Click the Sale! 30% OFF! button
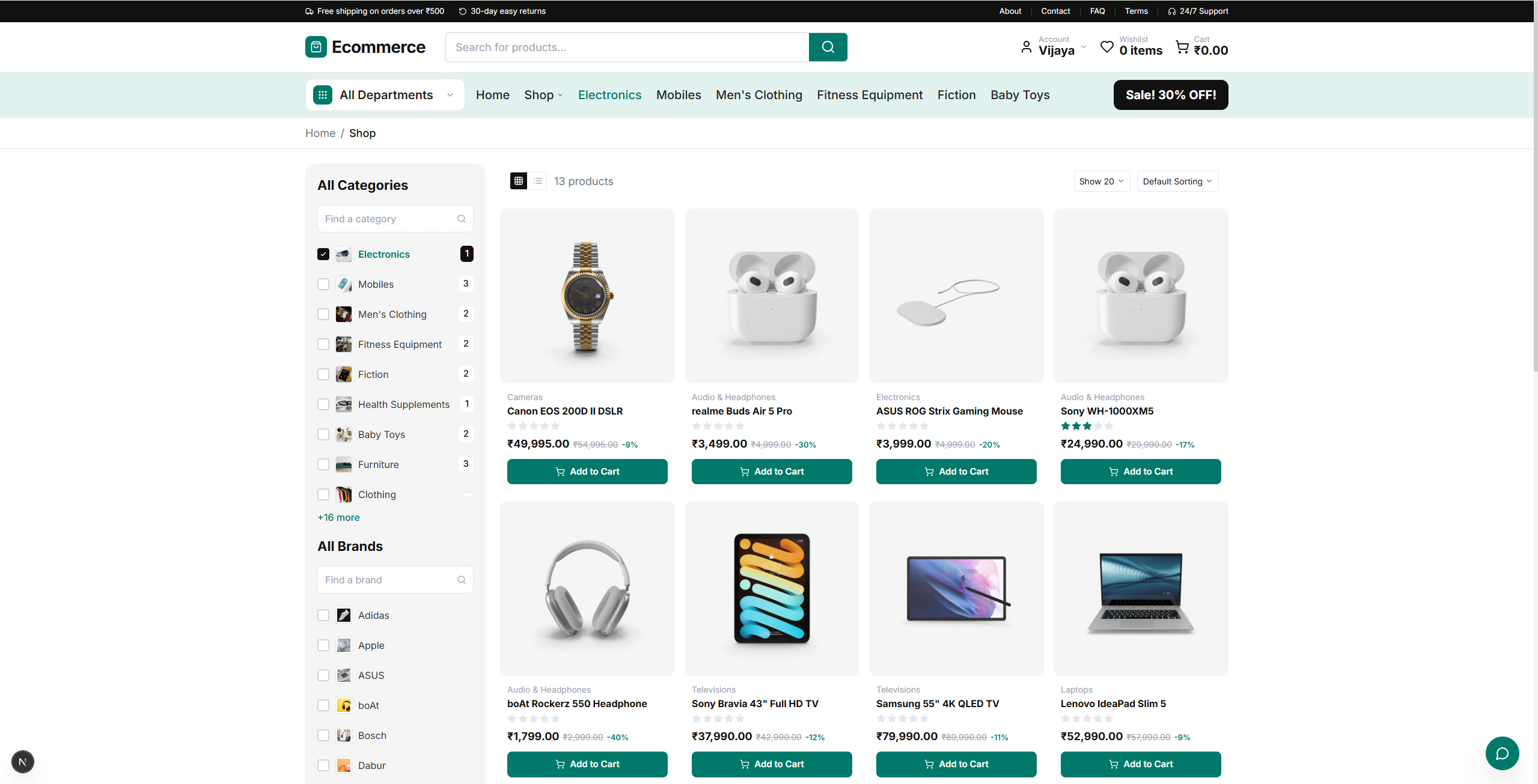The image size is (1538, 784). coord(1171,95)
